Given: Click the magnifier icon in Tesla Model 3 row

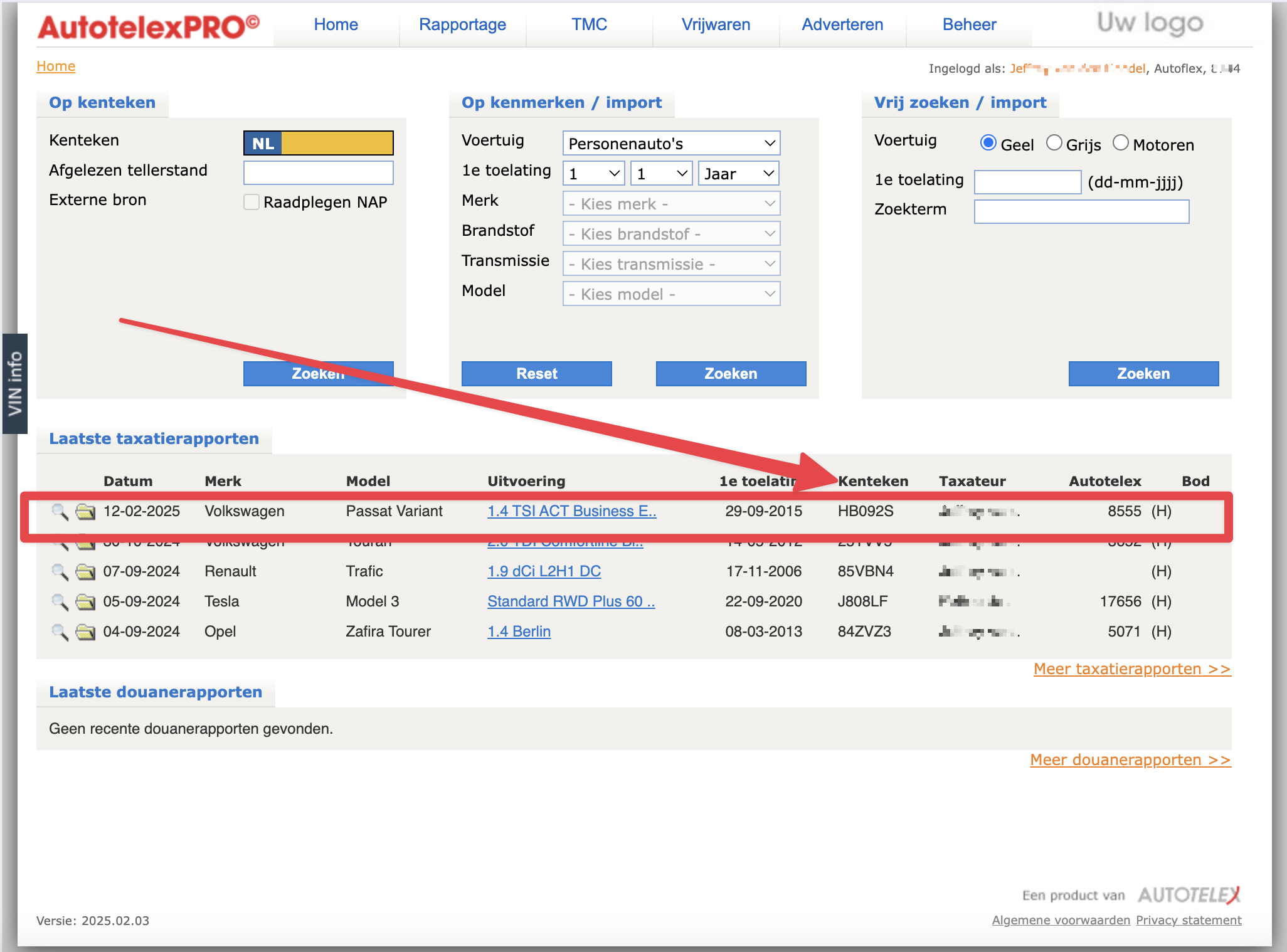Looking at the screenshot, I should (x=60, y=601).
